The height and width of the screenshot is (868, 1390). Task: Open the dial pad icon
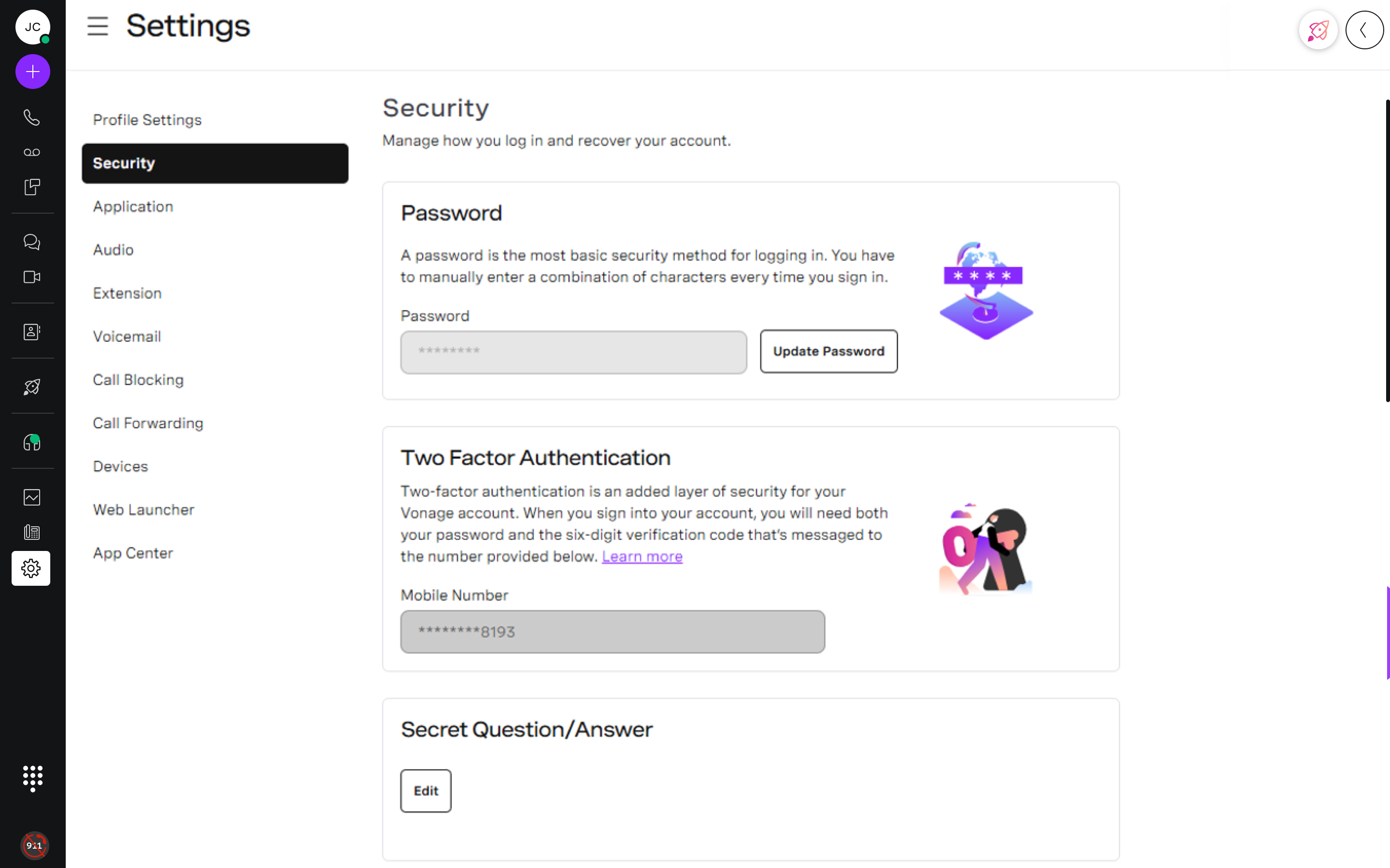pos(33,778)
